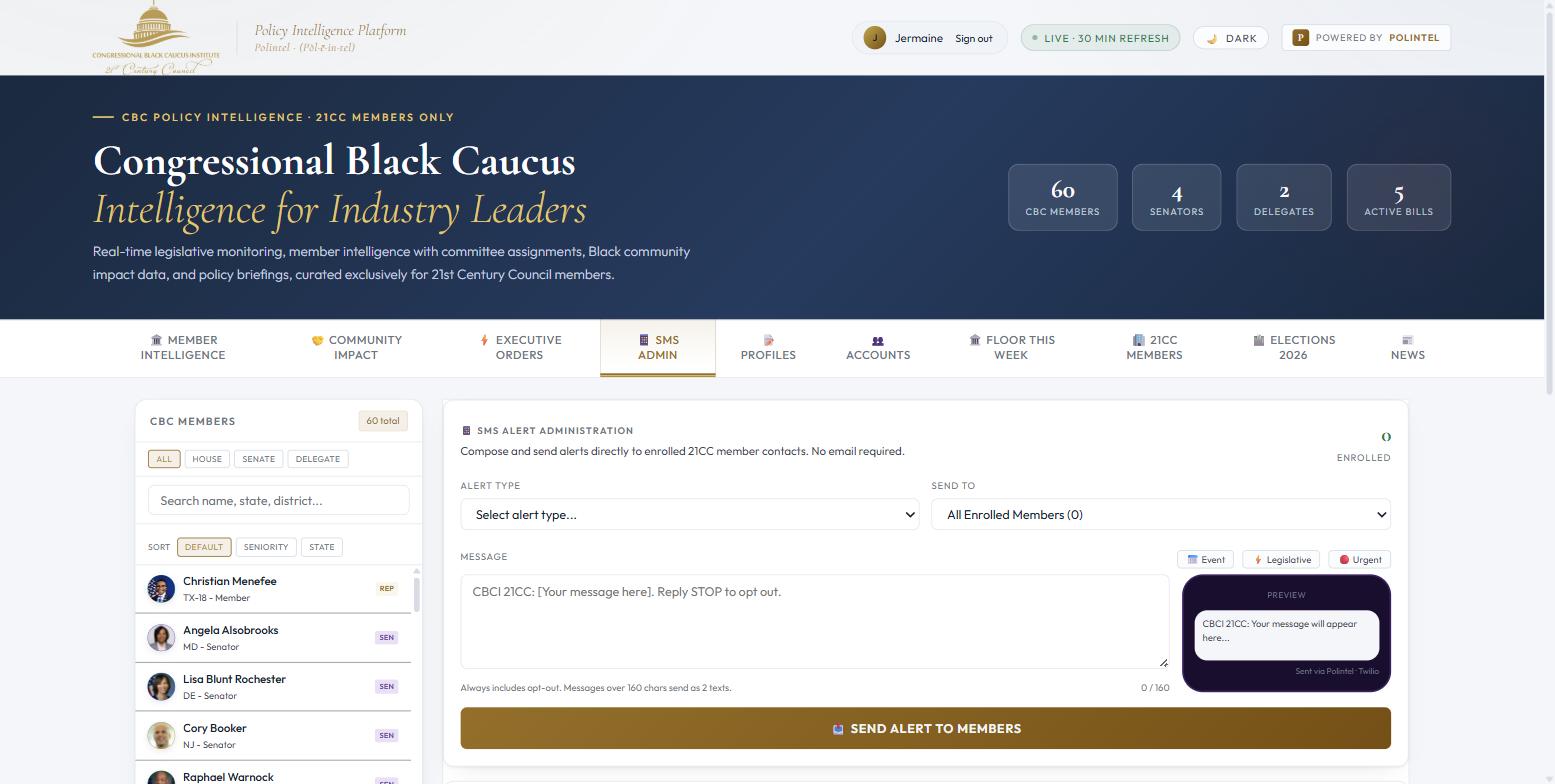Click the Polintel P logo icon
1555x784 pixels.
coord(1300,38)
